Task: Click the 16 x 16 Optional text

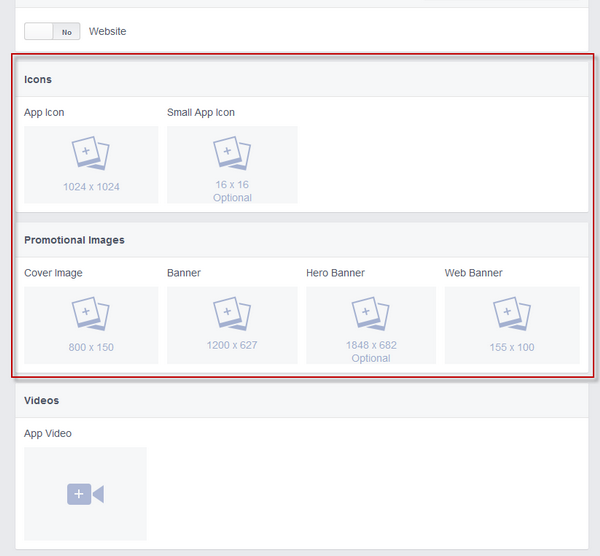Action: coord(232,191)
